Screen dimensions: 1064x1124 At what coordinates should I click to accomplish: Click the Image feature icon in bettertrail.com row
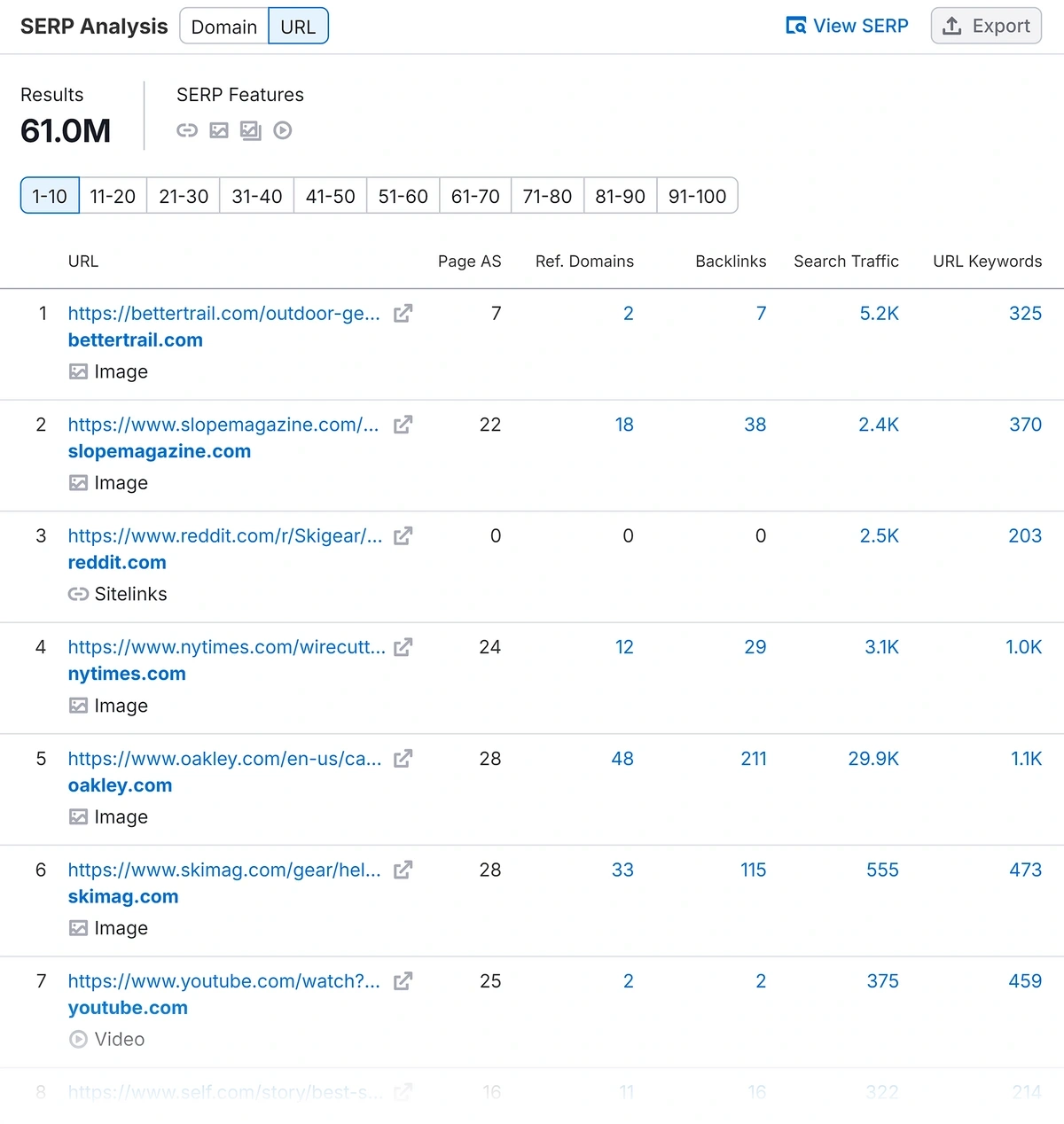click(x=79, y=371)
